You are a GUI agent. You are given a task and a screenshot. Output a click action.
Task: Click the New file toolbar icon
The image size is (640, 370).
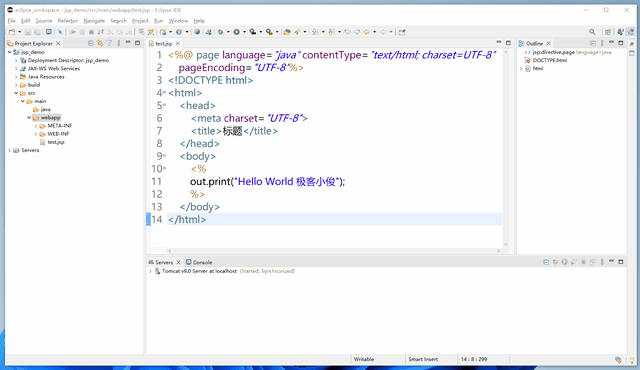point(12,32)
